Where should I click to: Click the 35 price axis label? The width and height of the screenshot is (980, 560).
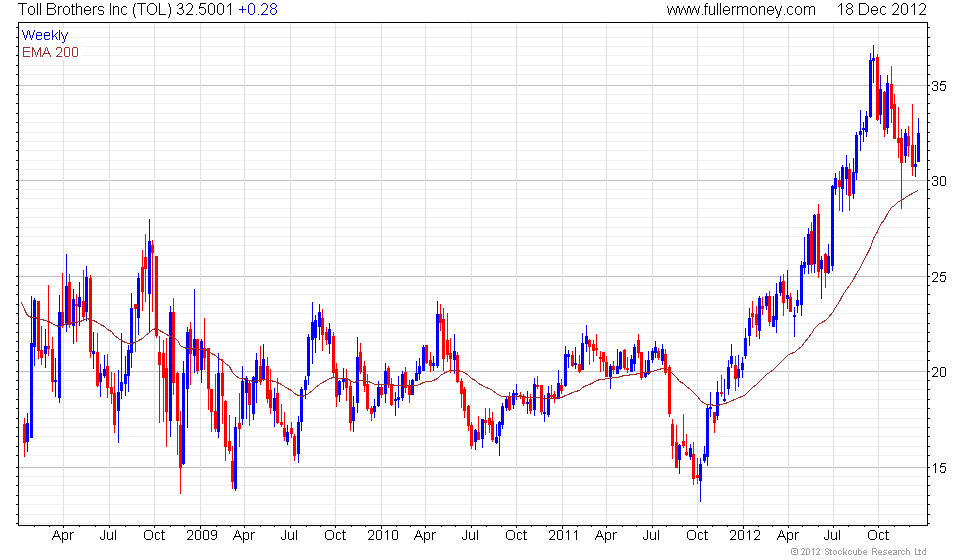[x=939, y=86]
